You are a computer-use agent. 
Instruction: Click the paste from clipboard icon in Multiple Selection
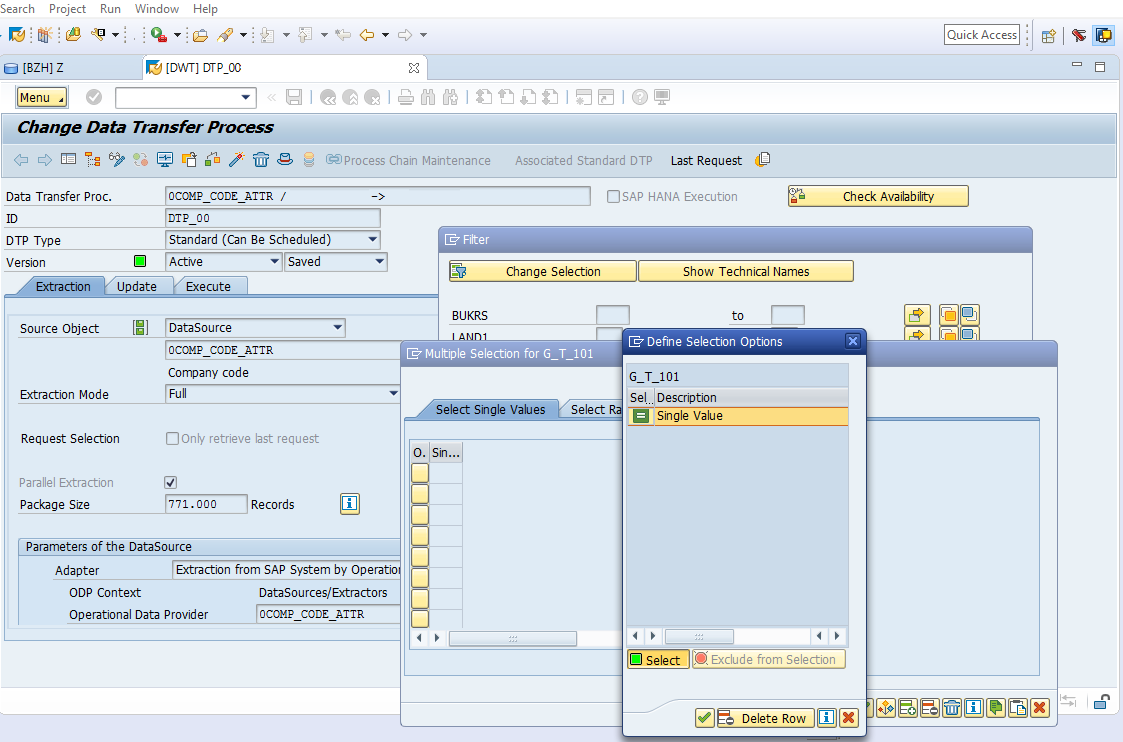[1018, 708]
